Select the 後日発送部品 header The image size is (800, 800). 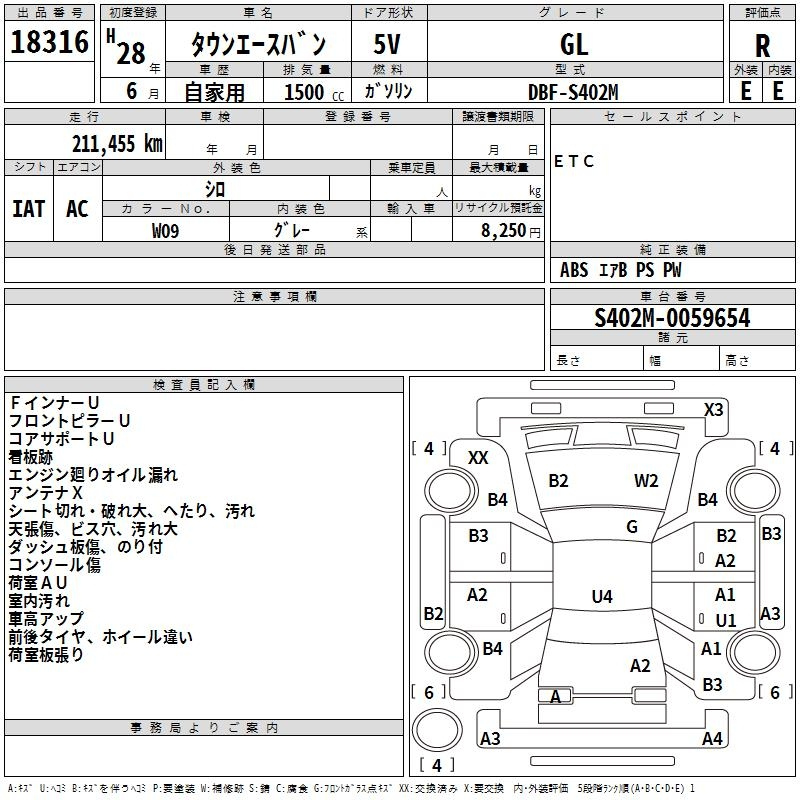click(275, 249)
